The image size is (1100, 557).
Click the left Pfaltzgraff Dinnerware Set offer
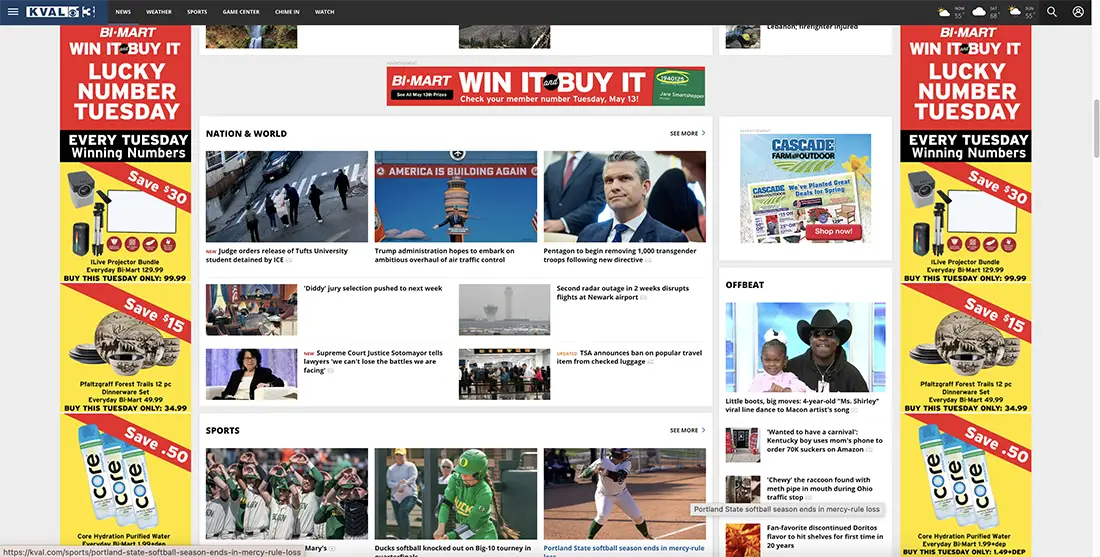(126, 348)
